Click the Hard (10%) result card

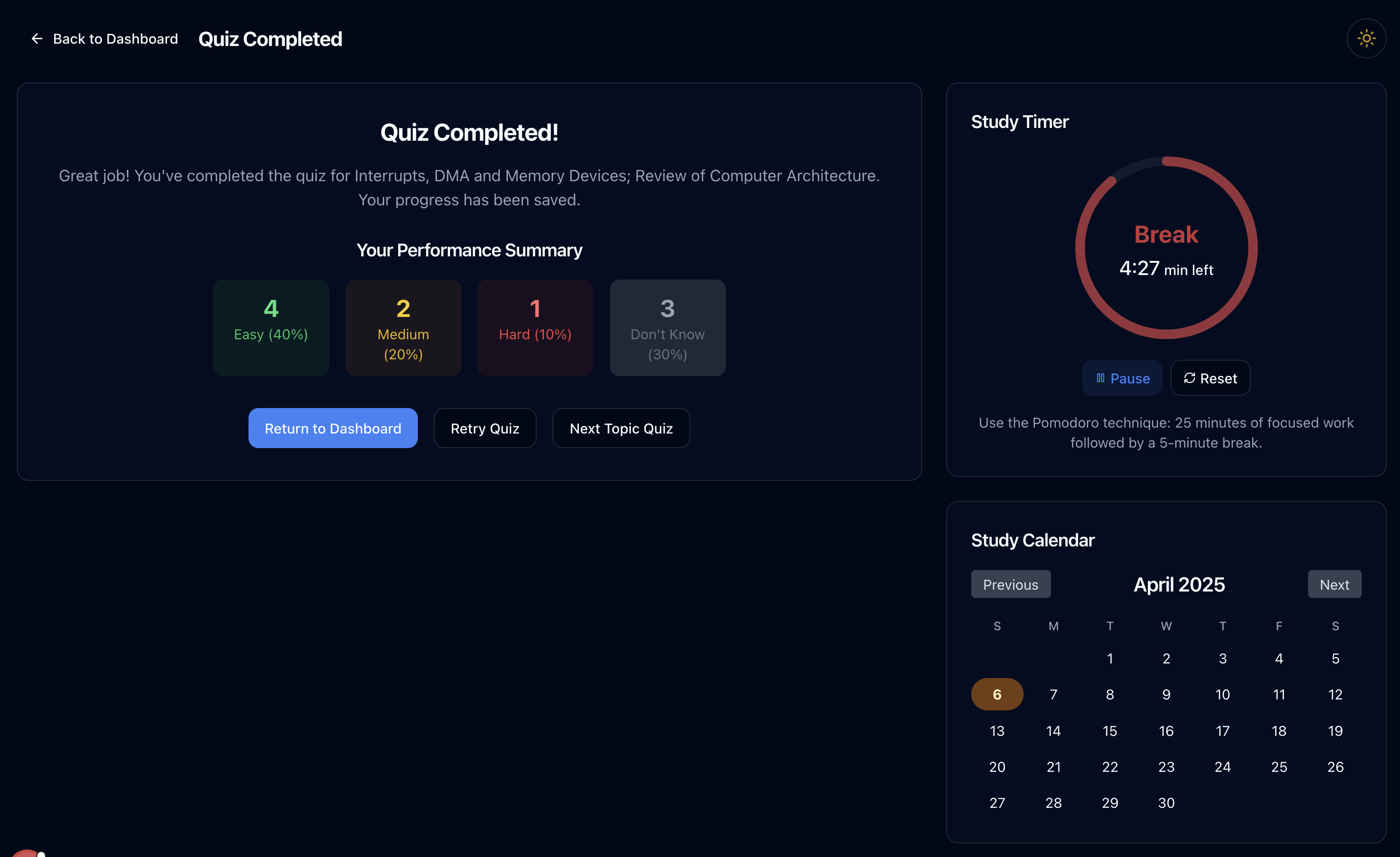(535, 327)
